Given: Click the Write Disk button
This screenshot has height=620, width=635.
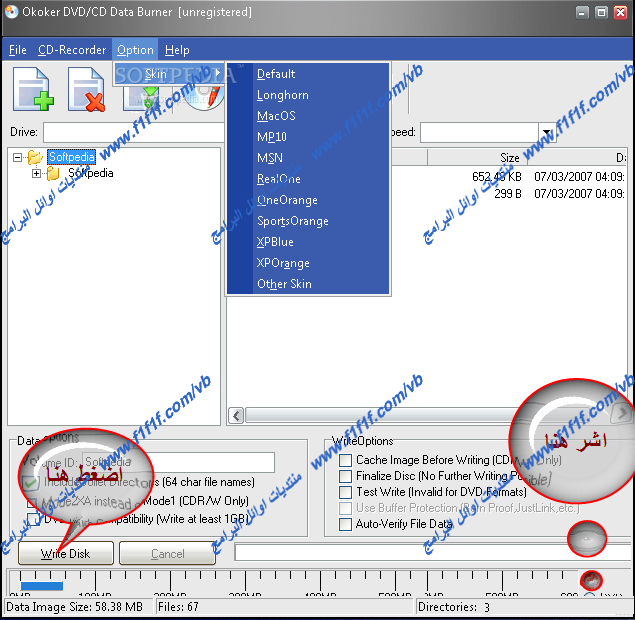Looking at the screenshot, I should [x=66, y=553].
